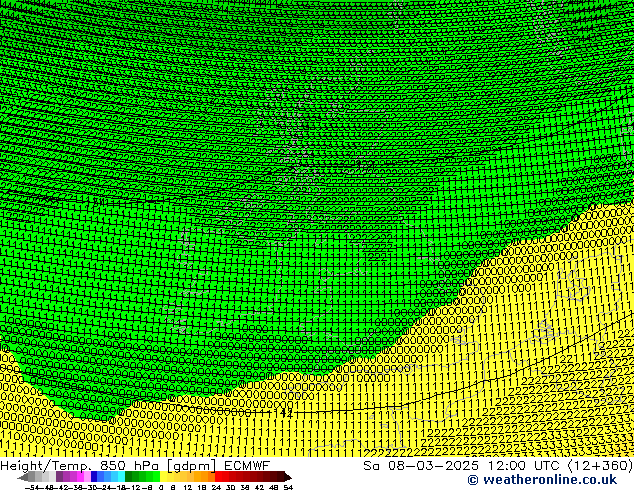This screenshot has width=634, height=490.
Task: Pick the dark green legend swatch
Action: coord(129,477)
